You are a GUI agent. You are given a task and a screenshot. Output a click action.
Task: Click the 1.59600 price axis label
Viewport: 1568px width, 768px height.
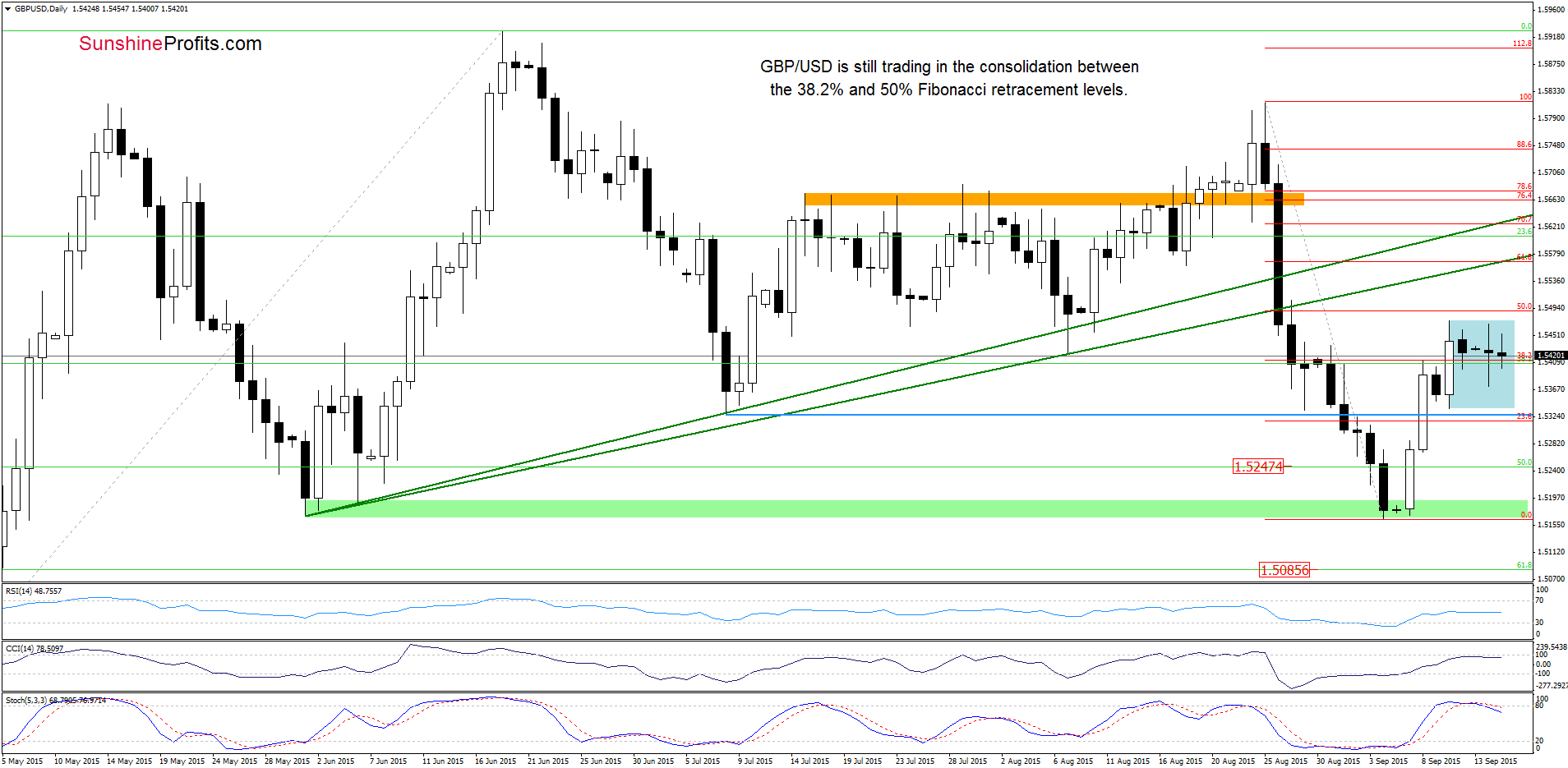[1551, 10]
